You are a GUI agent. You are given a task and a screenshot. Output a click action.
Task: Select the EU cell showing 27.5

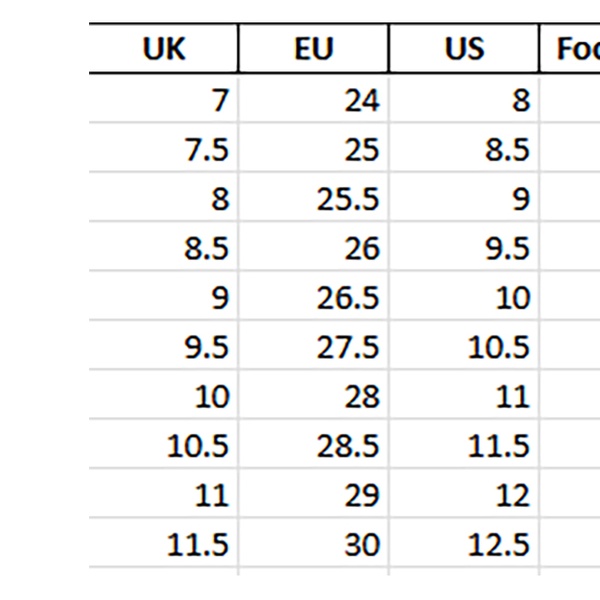point(314,347)
